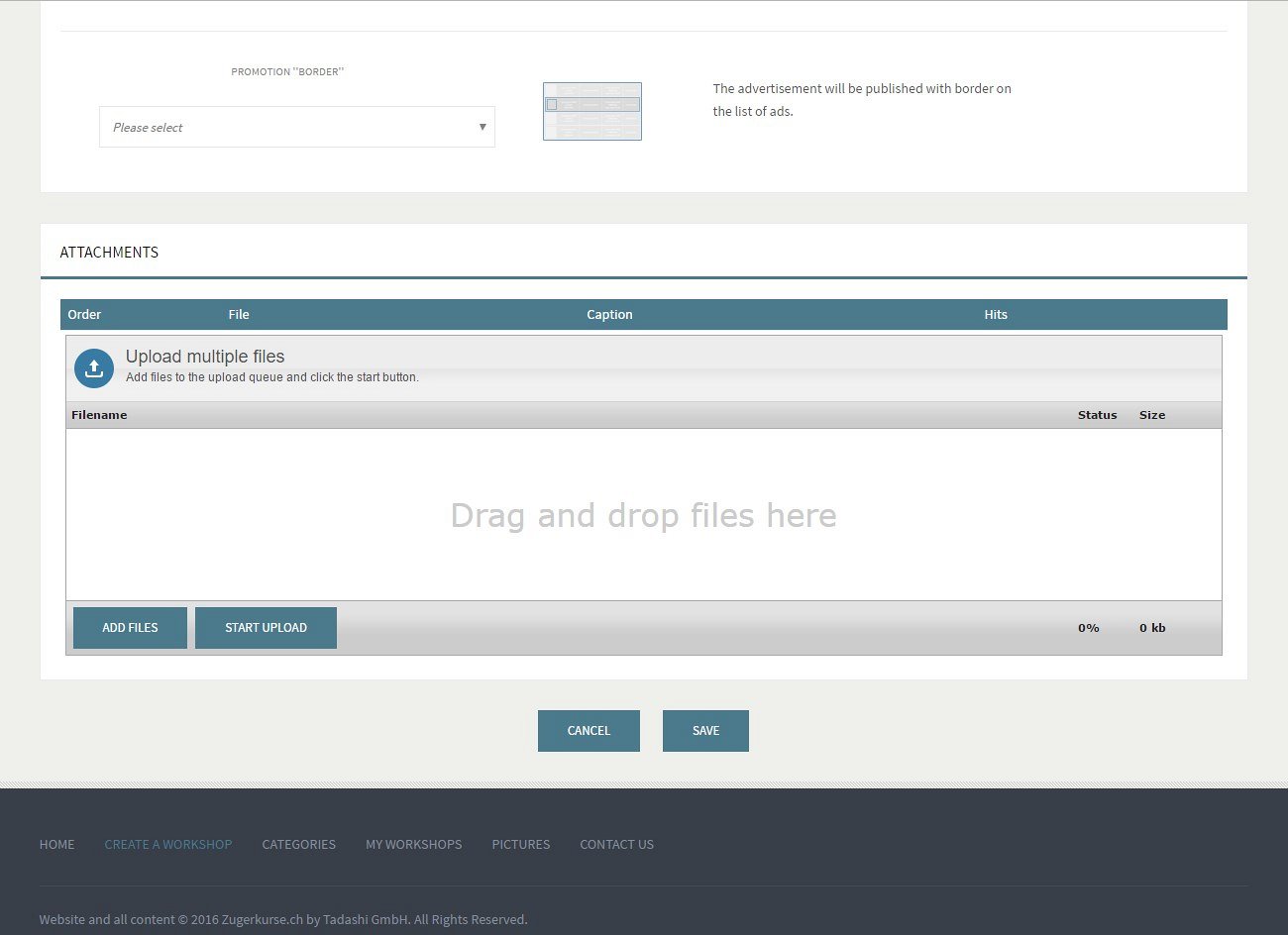Image resolution: width=1288 pixels, height=935 pixels.
Task: Cancel the workshop form
Action: point(589,731)
